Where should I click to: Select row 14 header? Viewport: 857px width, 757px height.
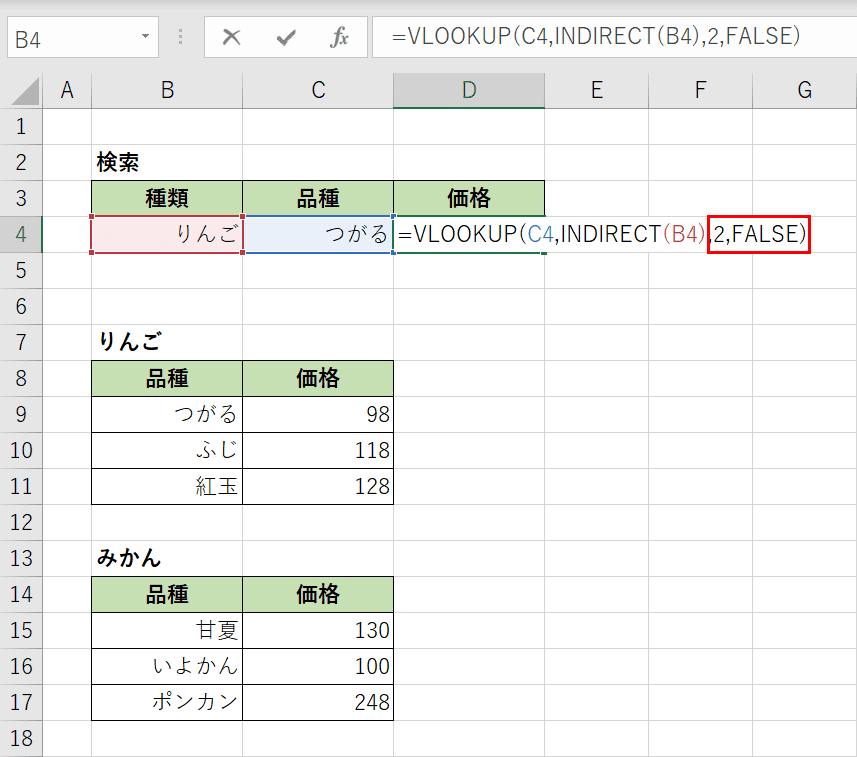(x=21, y=594)
